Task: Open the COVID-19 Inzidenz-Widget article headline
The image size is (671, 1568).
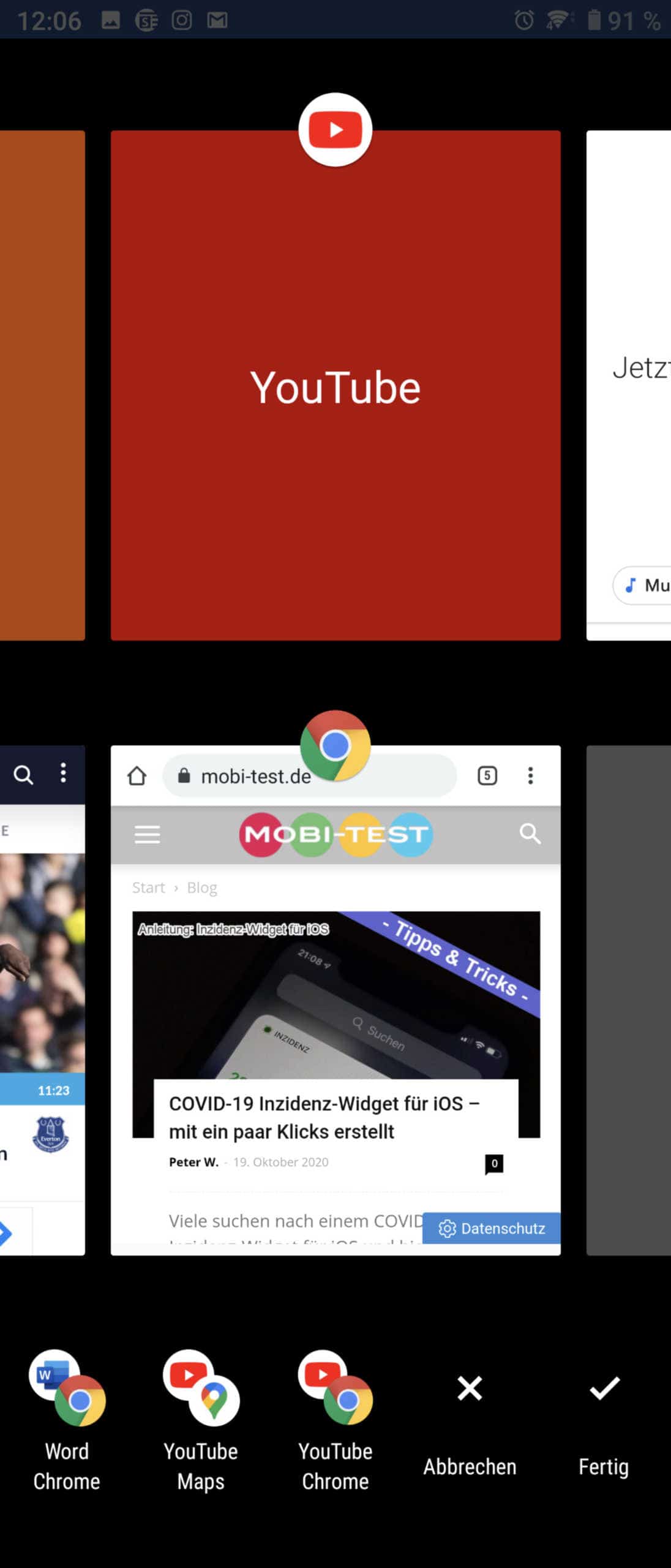Action: [323, 1117]
